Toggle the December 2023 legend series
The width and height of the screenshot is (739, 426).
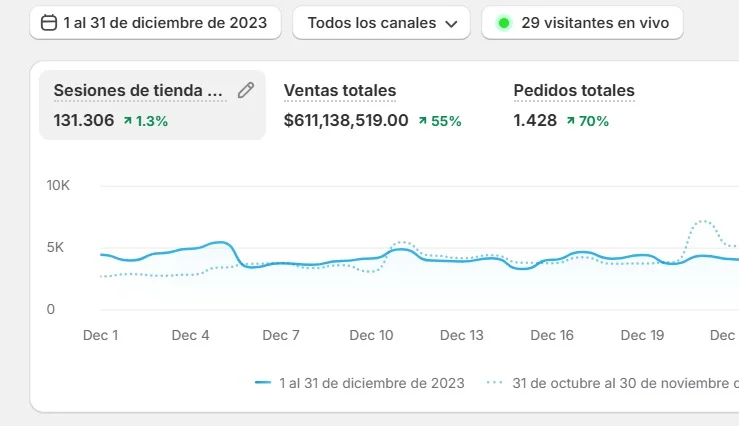click(371, 382)
